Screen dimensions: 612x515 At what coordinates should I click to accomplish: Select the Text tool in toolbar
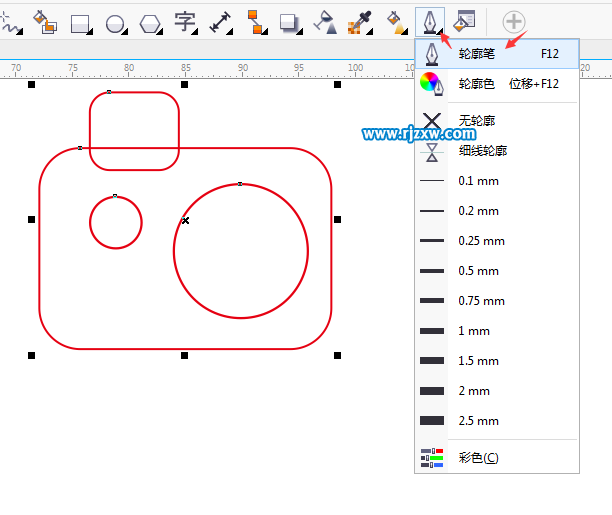pyautogui.click(x=184, y=22)
